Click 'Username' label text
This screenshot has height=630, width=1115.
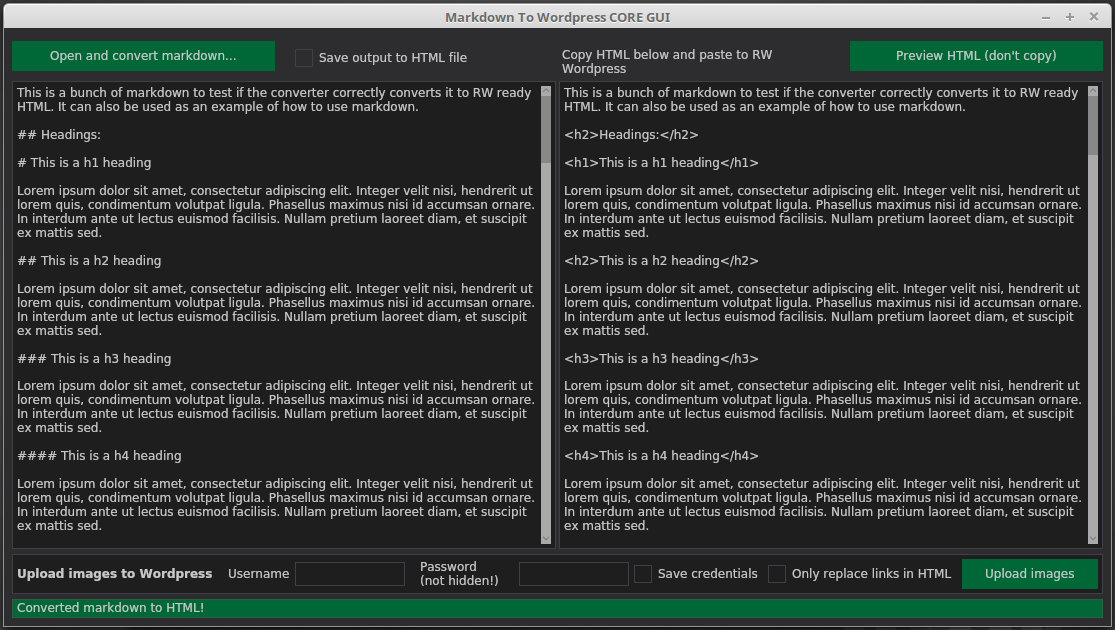tap(258, 573)
